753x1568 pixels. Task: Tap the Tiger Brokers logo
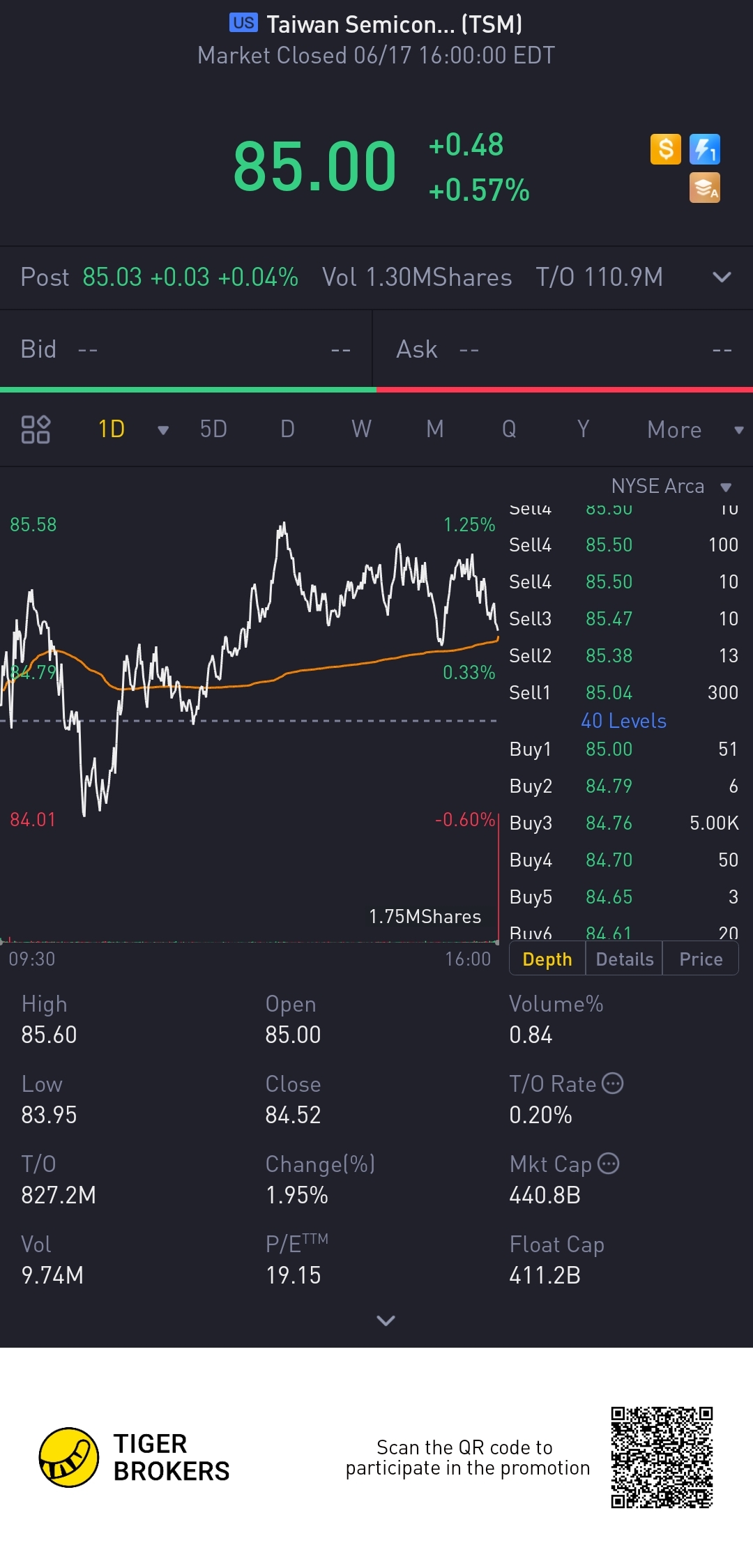coord(134,1457)
